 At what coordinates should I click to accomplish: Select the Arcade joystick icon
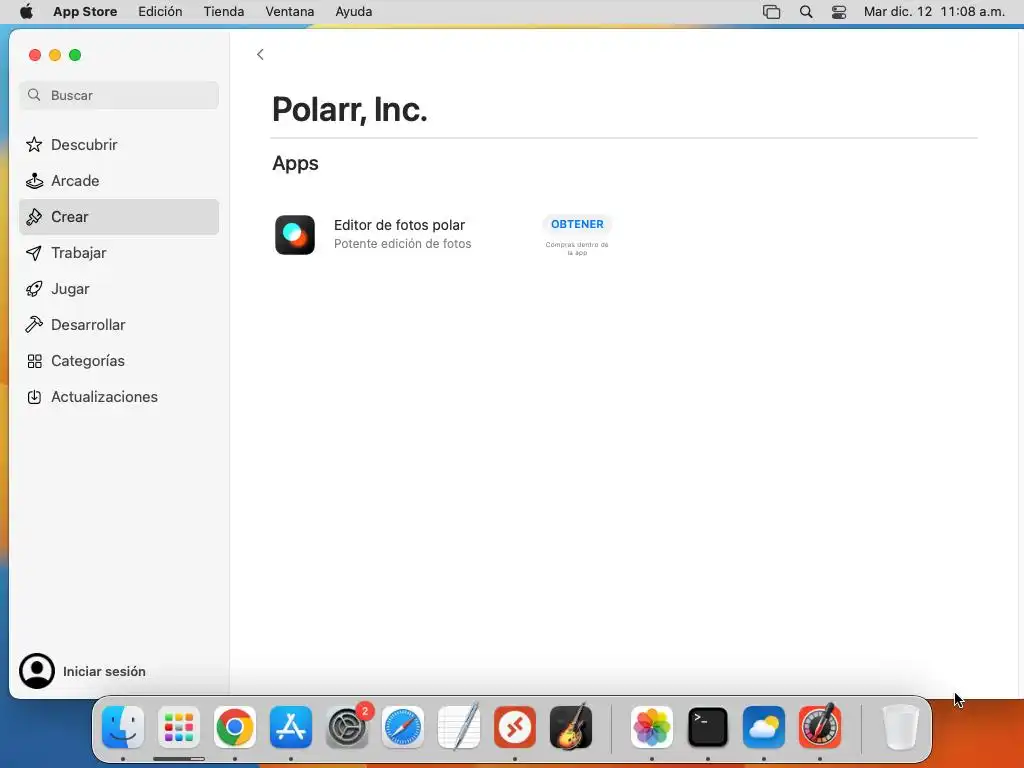34,180
